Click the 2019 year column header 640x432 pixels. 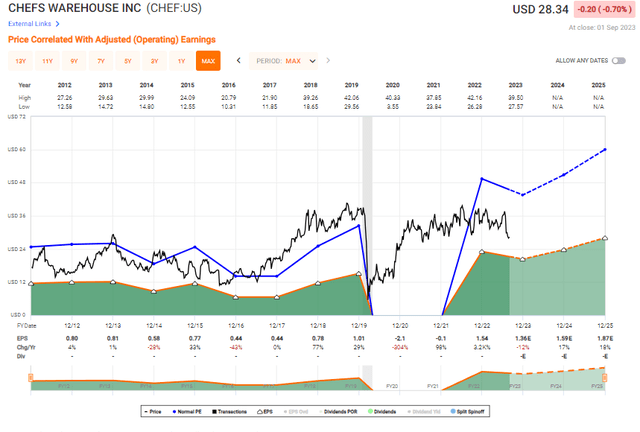coord(351,85)
